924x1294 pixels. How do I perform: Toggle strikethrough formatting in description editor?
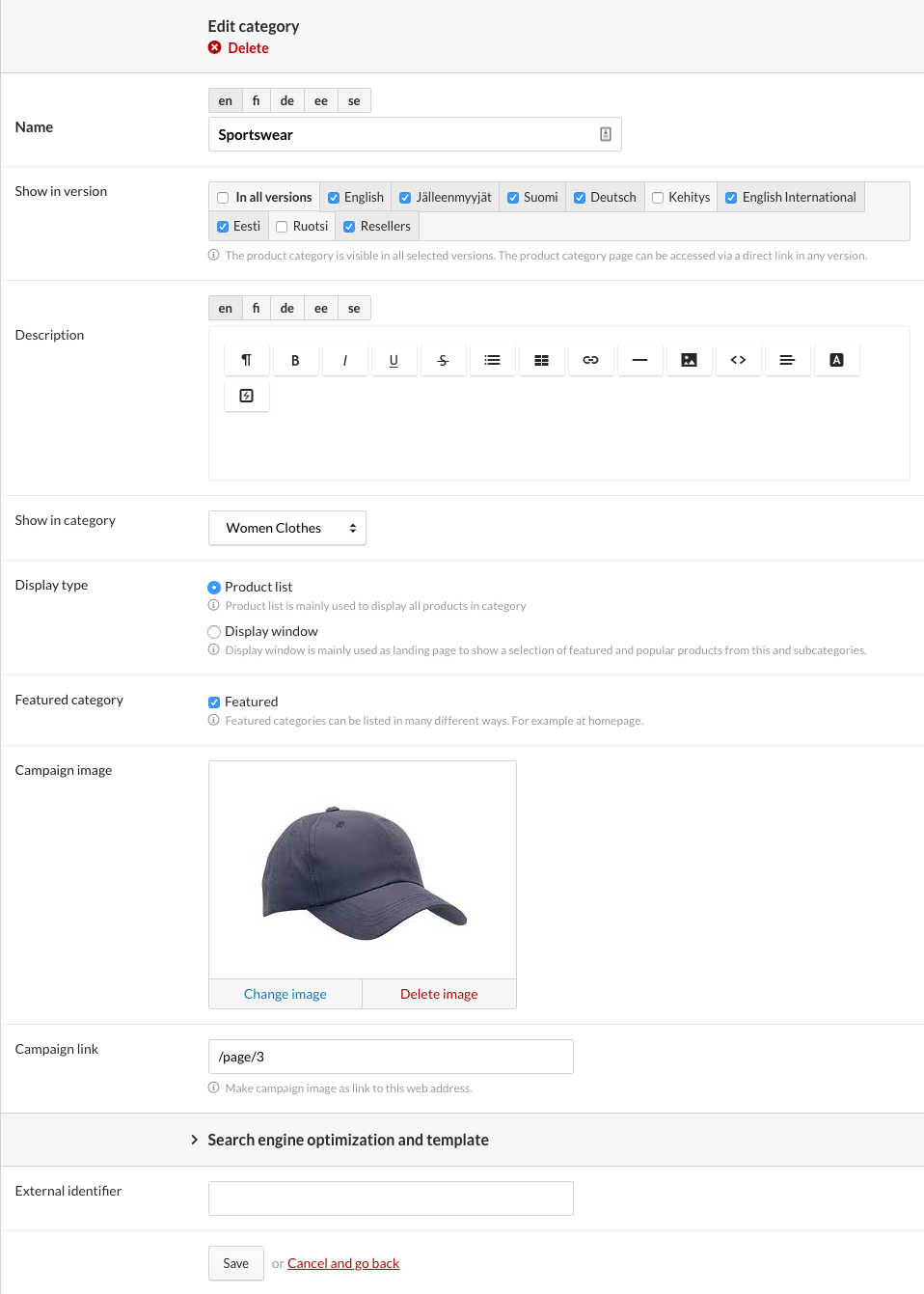(x=443, y=360)
